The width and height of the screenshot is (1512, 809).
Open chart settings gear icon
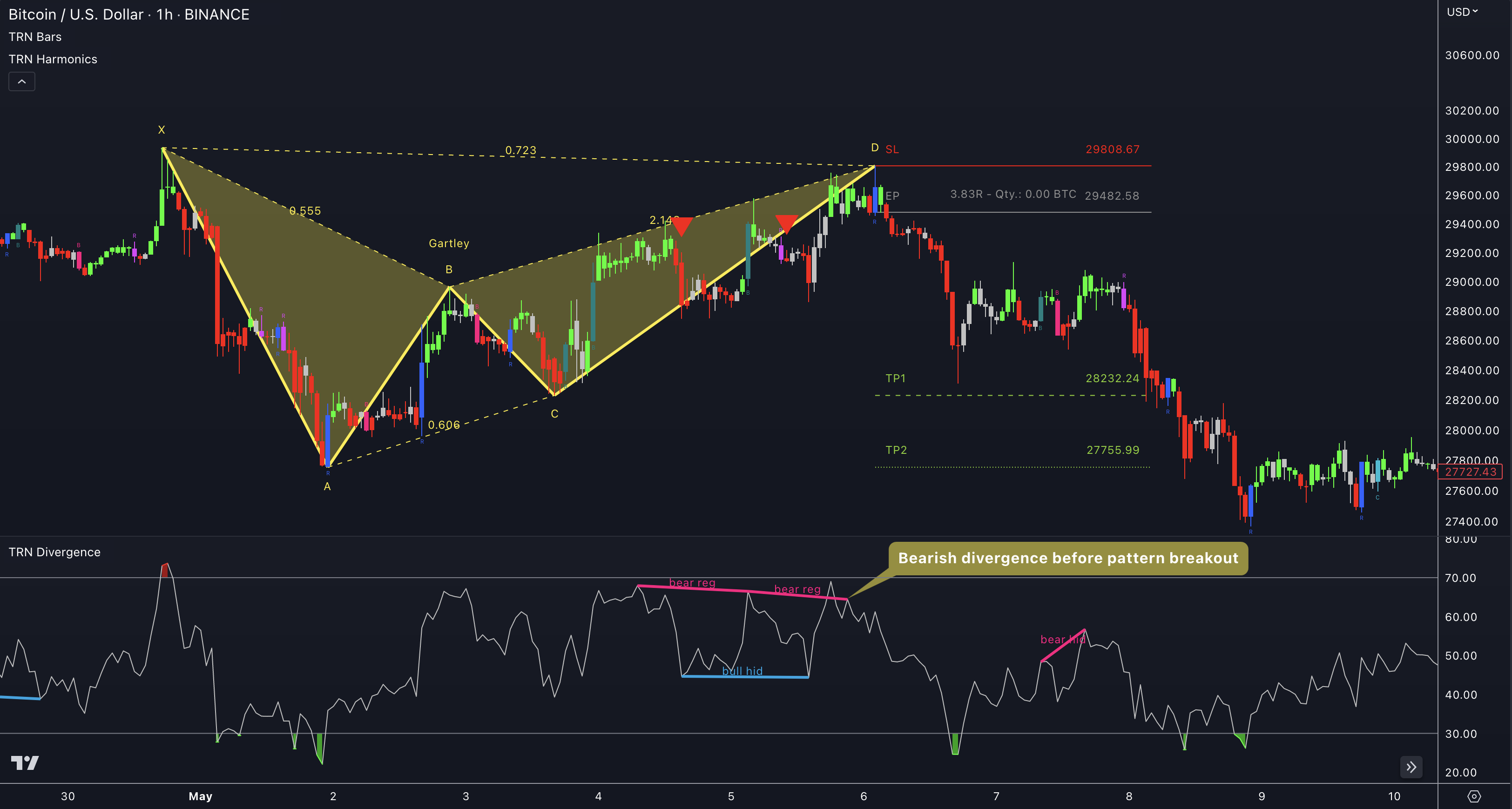[x=1474, y=796]
